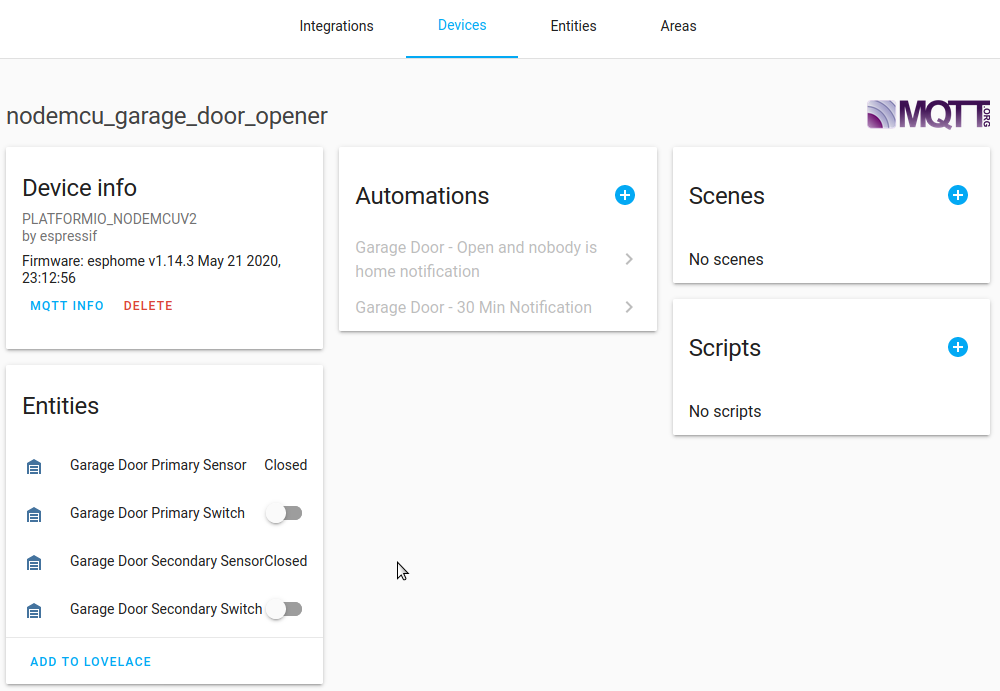Click the add automation plus icon
Image resolution: width=1000 pixels, height=691 pixels.
625,195
